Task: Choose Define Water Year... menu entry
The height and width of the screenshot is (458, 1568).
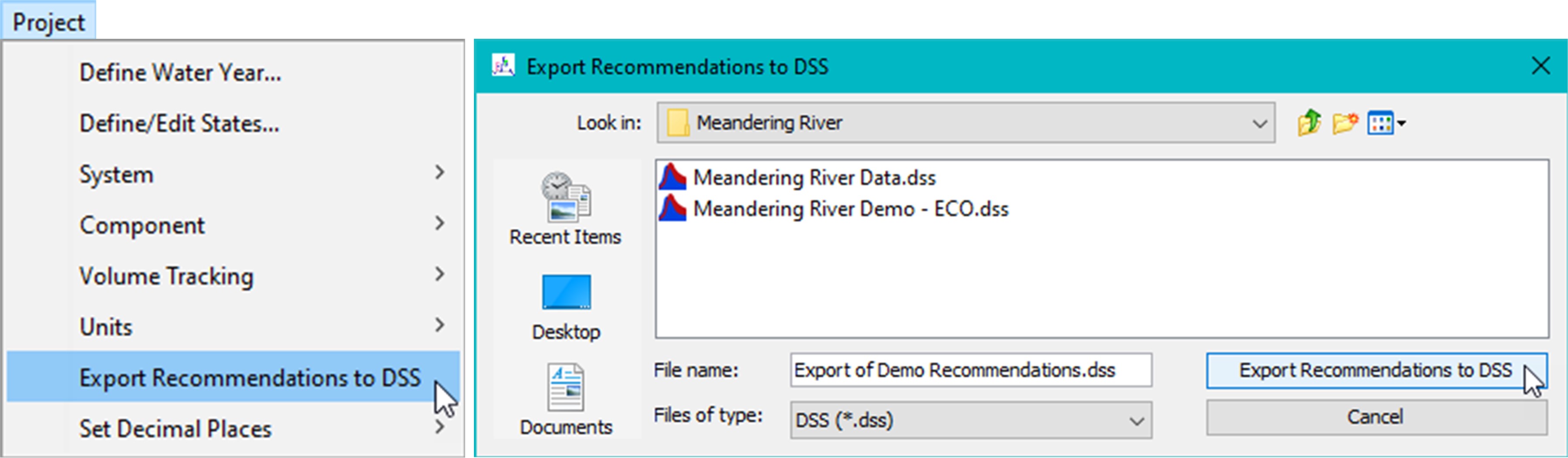Action: click(x=233, y=72)
